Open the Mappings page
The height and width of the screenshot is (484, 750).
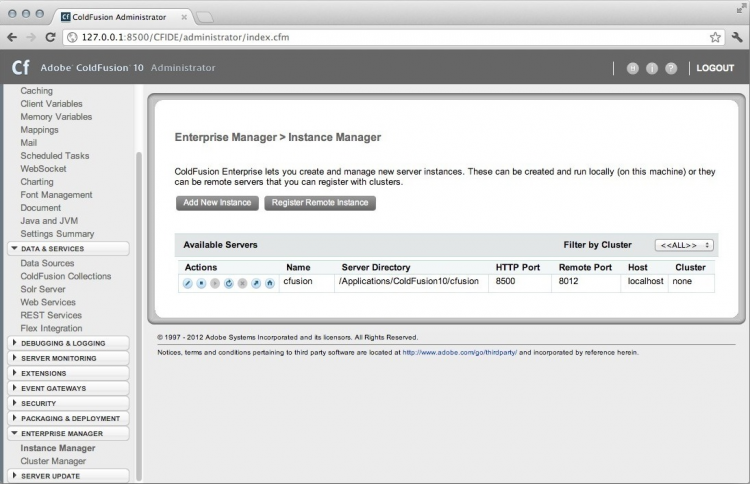tap(39, 130)
